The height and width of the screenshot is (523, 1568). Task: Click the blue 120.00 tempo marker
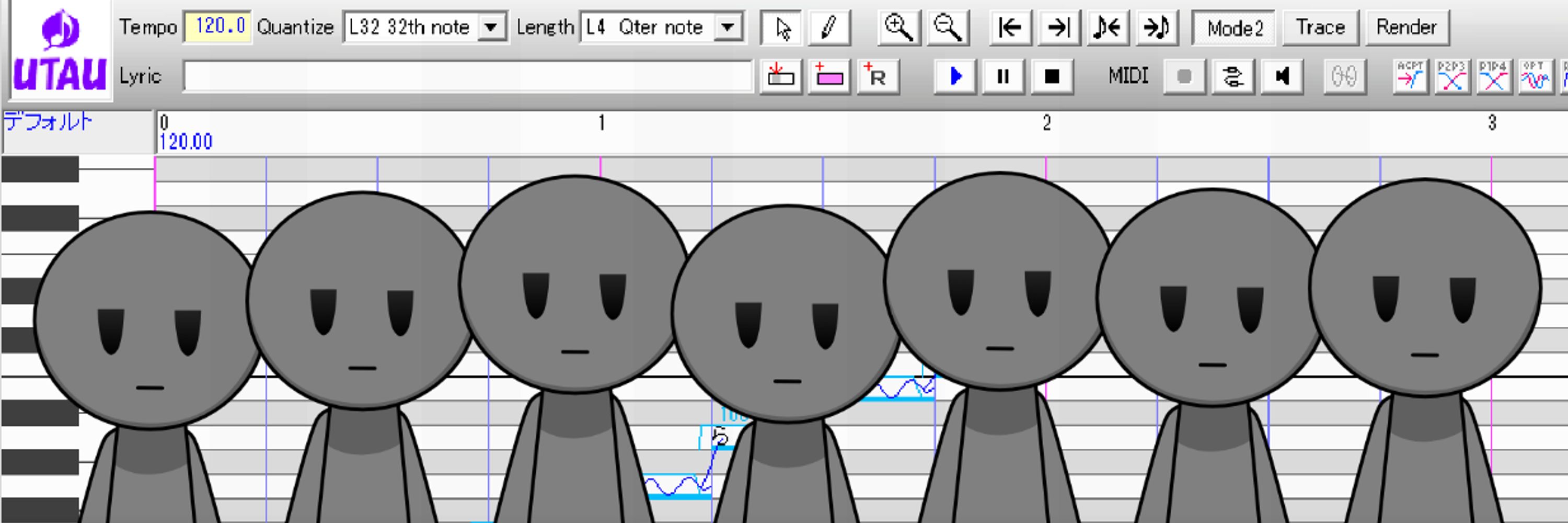186,142
